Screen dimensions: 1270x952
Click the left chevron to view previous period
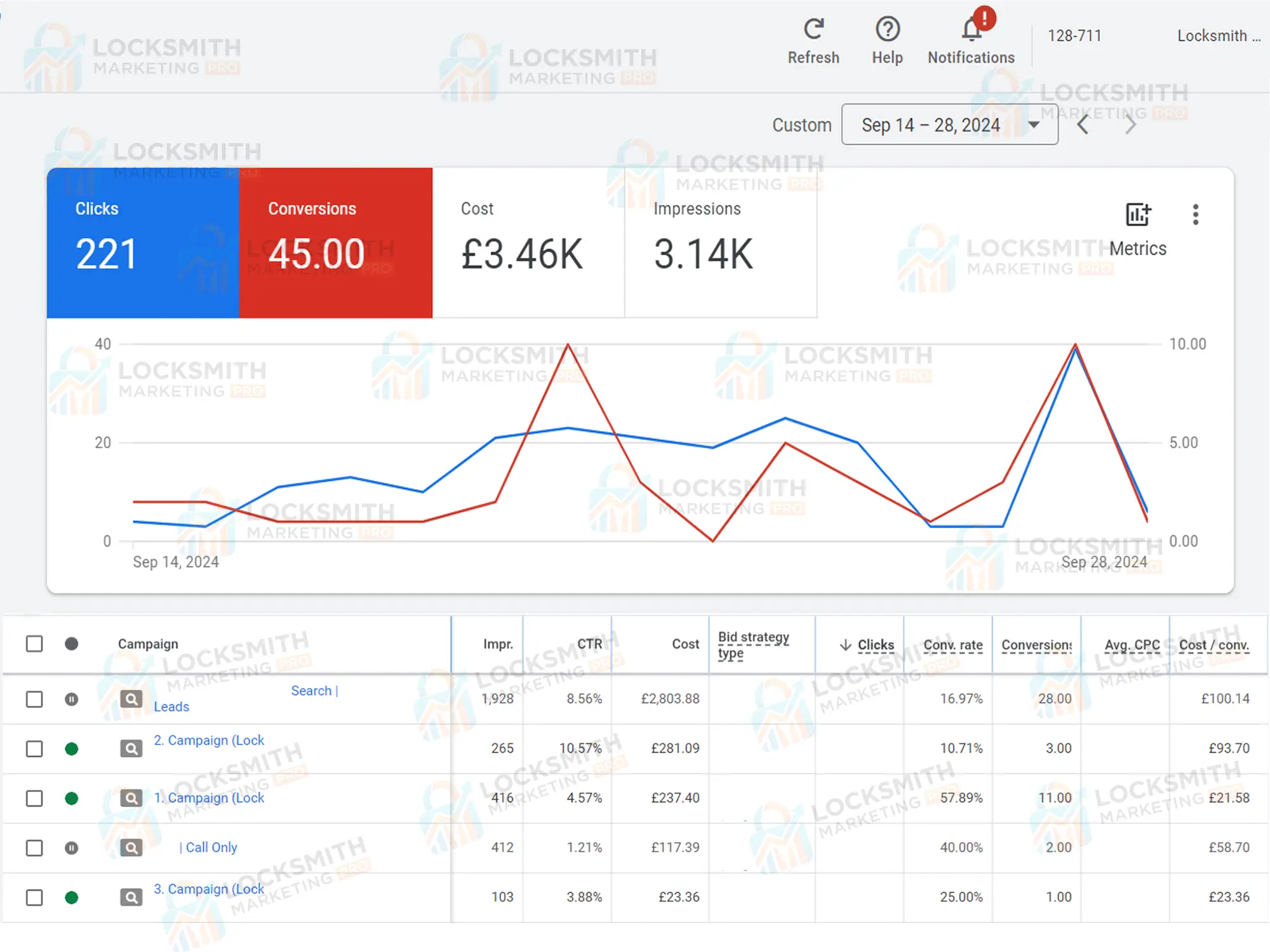(1083, 124)
